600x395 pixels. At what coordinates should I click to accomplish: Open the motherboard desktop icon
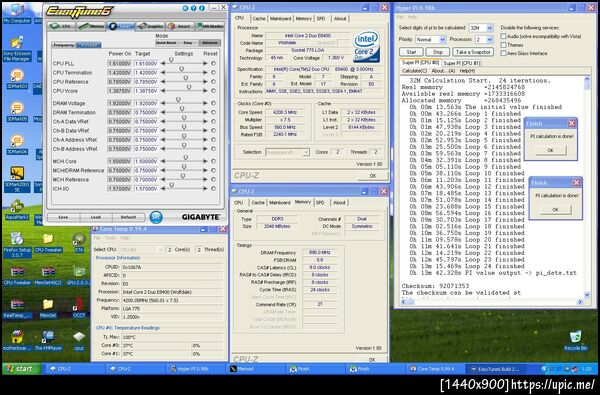17,341
